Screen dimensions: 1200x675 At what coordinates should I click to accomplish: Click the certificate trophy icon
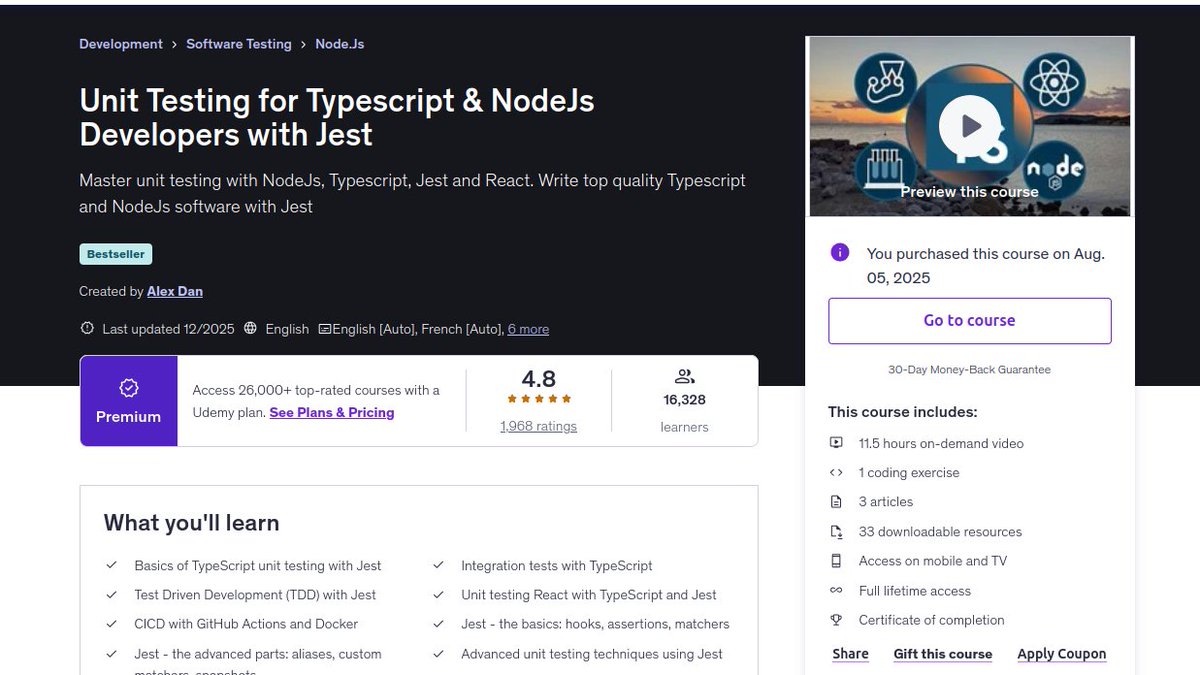(x=836, y=620)
